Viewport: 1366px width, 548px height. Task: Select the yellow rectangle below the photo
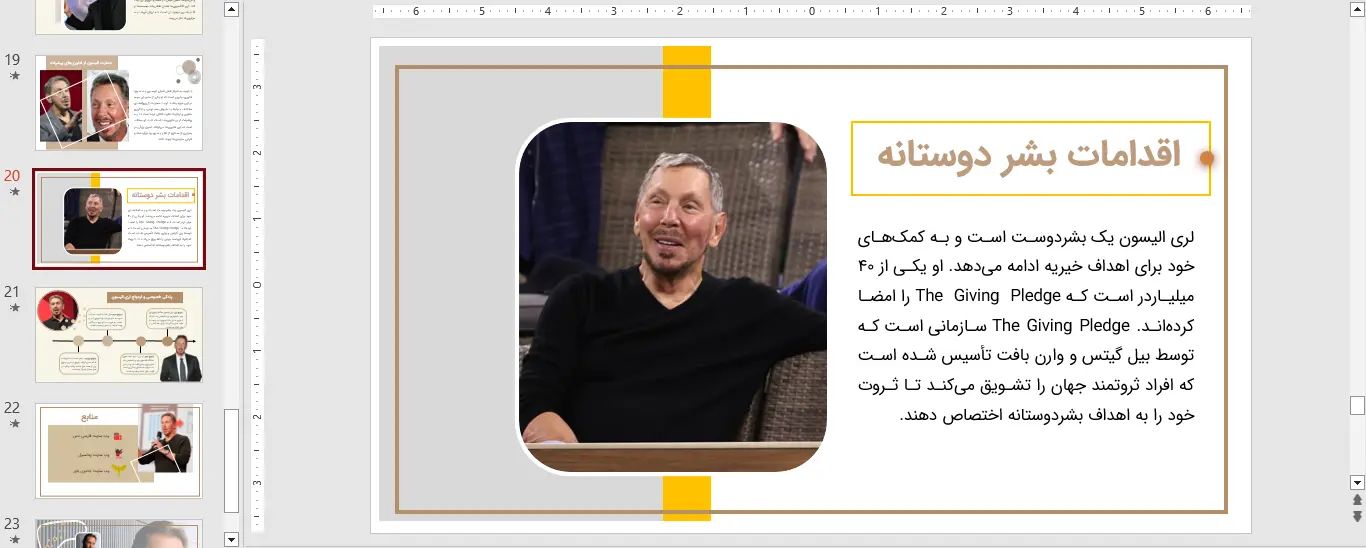[687, 498]
